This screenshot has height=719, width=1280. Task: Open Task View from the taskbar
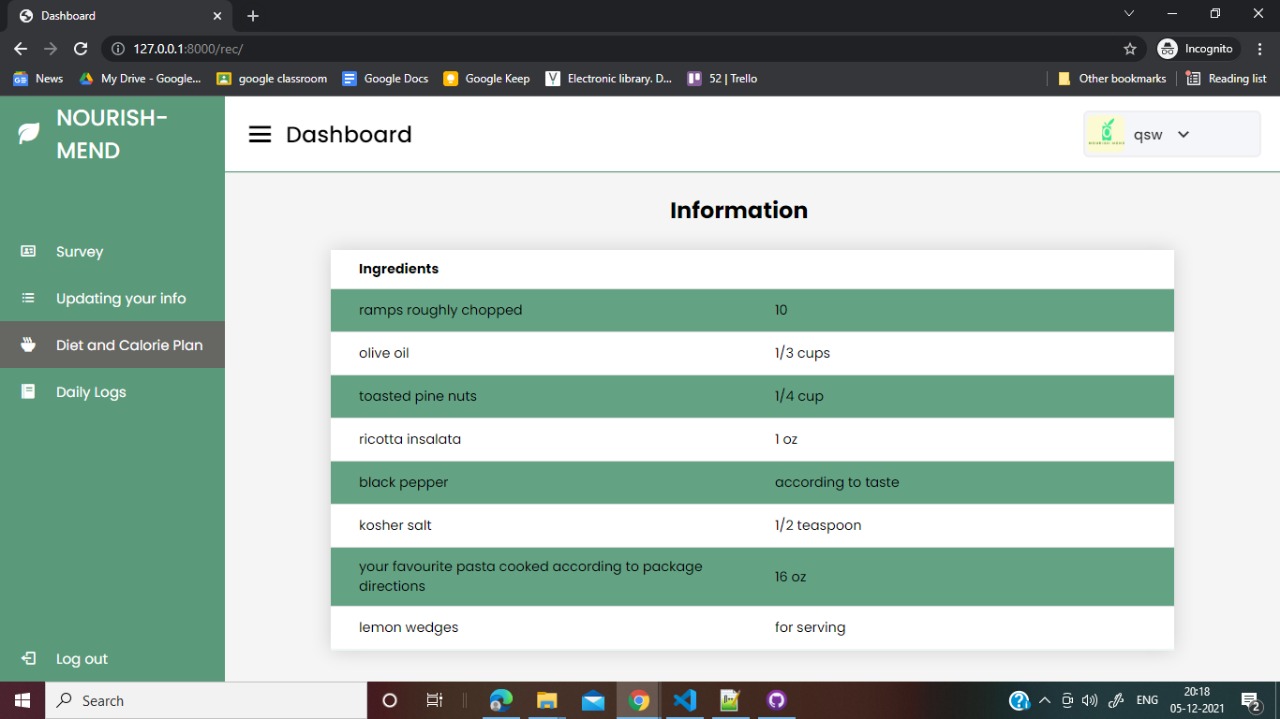(x=435, y=700)
